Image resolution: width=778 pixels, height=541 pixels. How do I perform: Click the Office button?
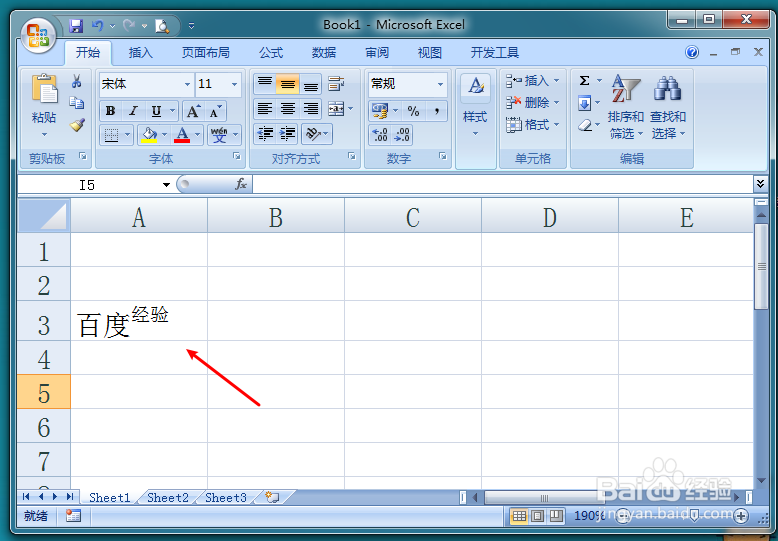click(38, 35)
